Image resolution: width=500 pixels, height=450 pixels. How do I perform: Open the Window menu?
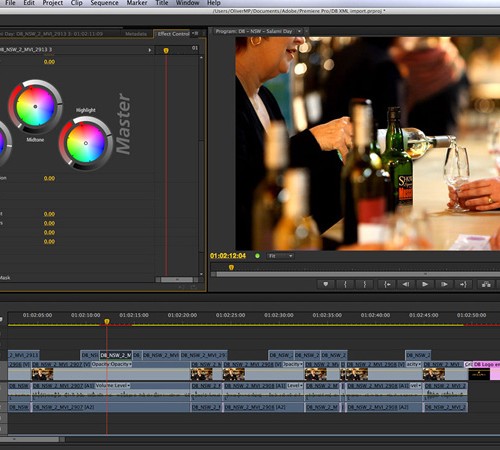(187, 3)
